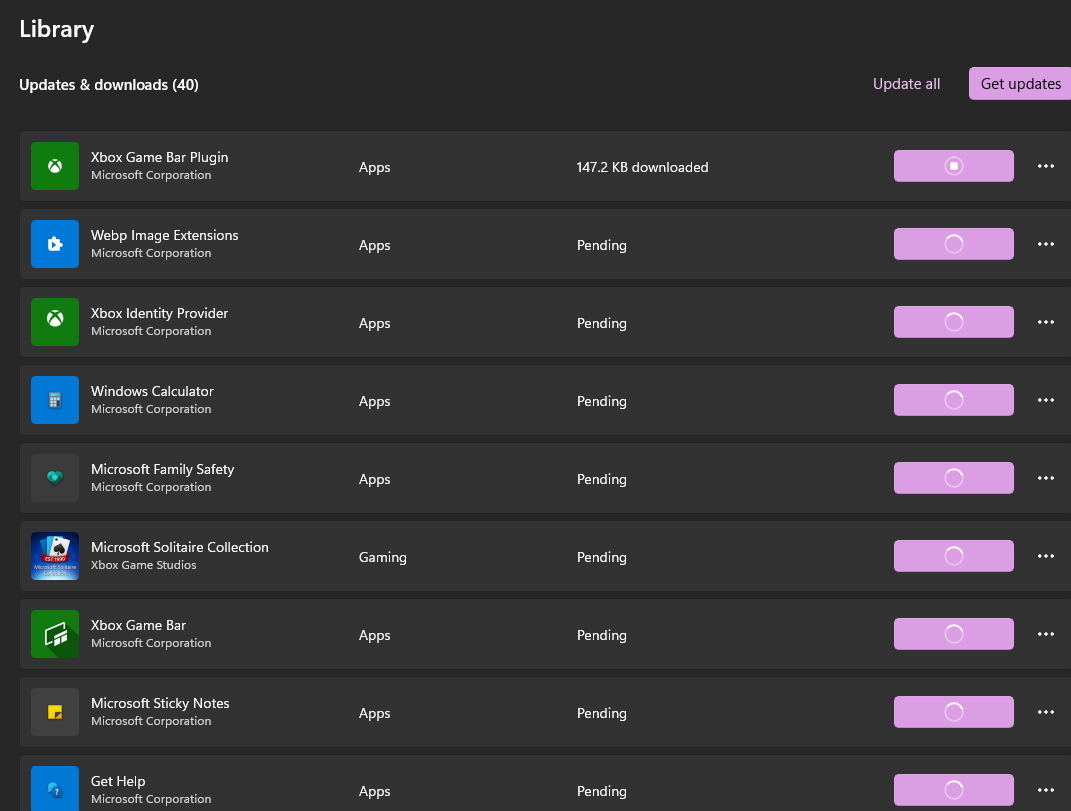Select the Xbox Game Bar Plugin title
Image resolution: width=1071 pixels, height=811 pixels.
tap(160, 157)
